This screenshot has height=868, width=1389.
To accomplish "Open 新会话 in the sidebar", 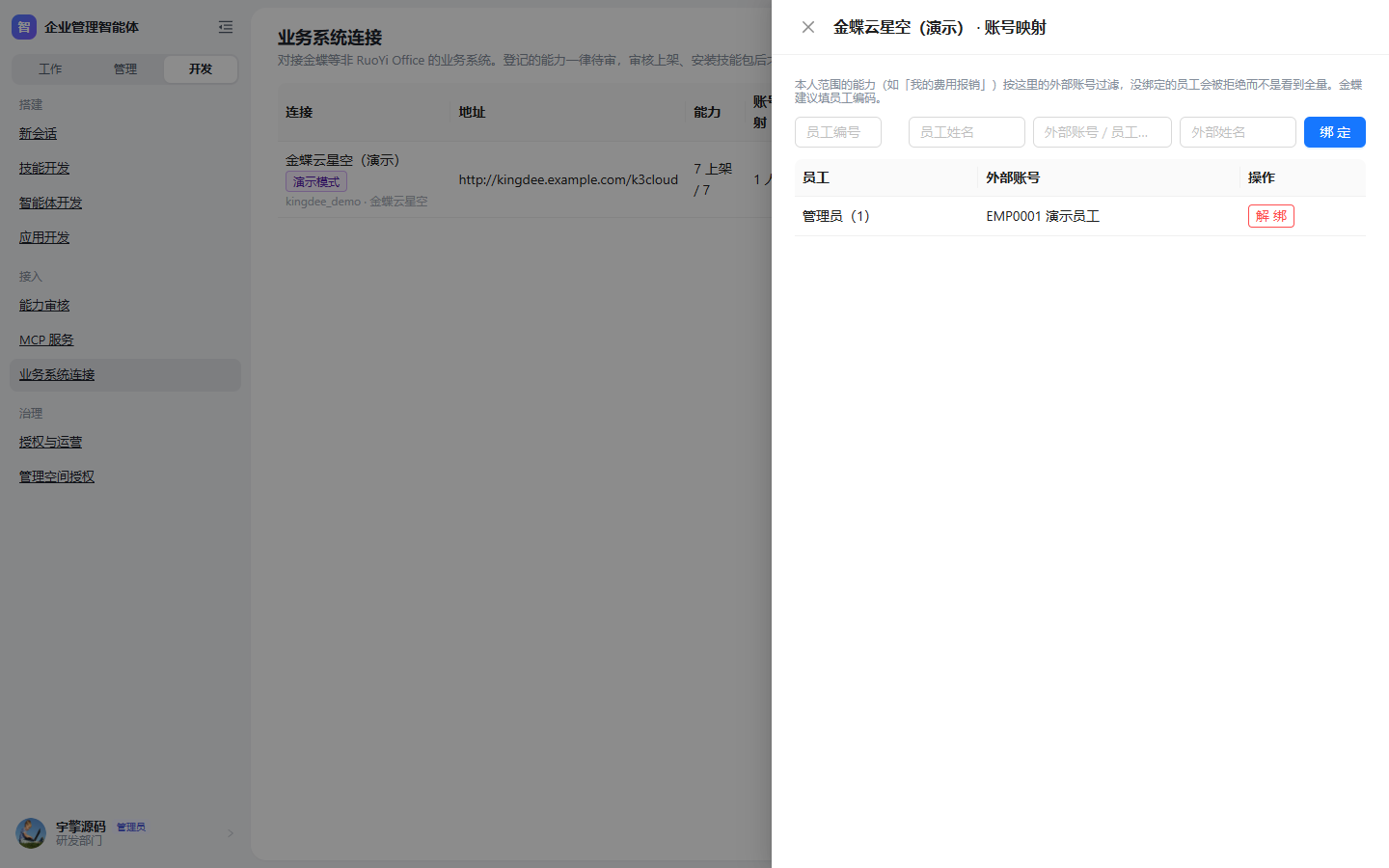I will (x=39, y=134).
